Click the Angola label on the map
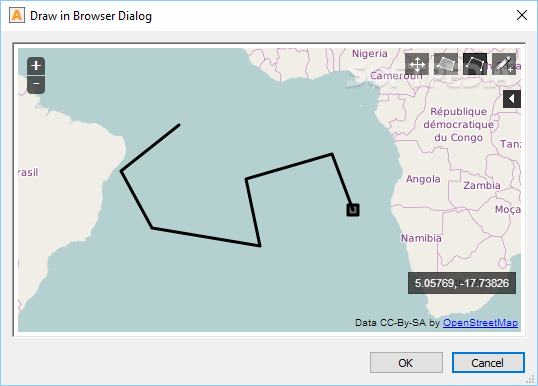538x386 pixels. click(x=423, y=179)
